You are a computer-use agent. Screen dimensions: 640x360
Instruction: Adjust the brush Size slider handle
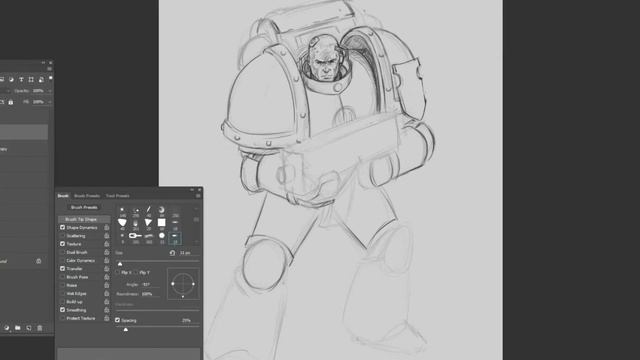pyautogui.click(x=120, y=264)
